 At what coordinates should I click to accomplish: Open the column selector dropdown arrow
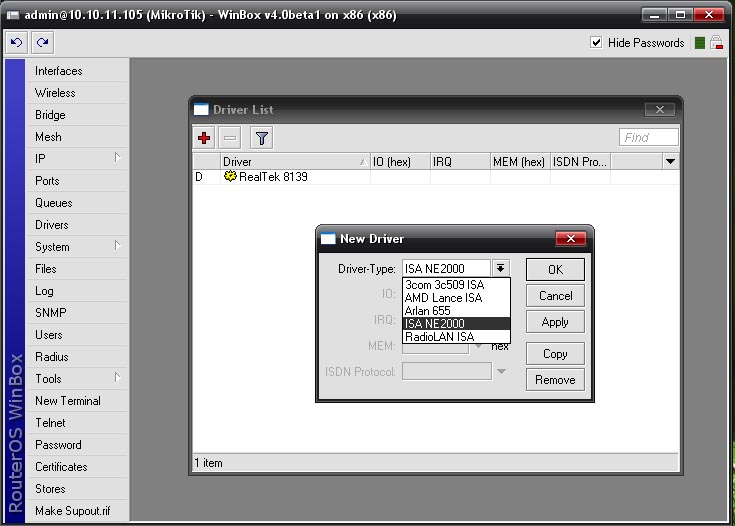(670, 161)
